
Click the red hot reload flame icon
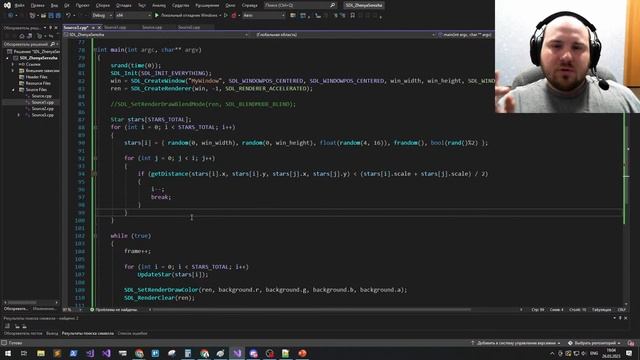pos(234,16)
